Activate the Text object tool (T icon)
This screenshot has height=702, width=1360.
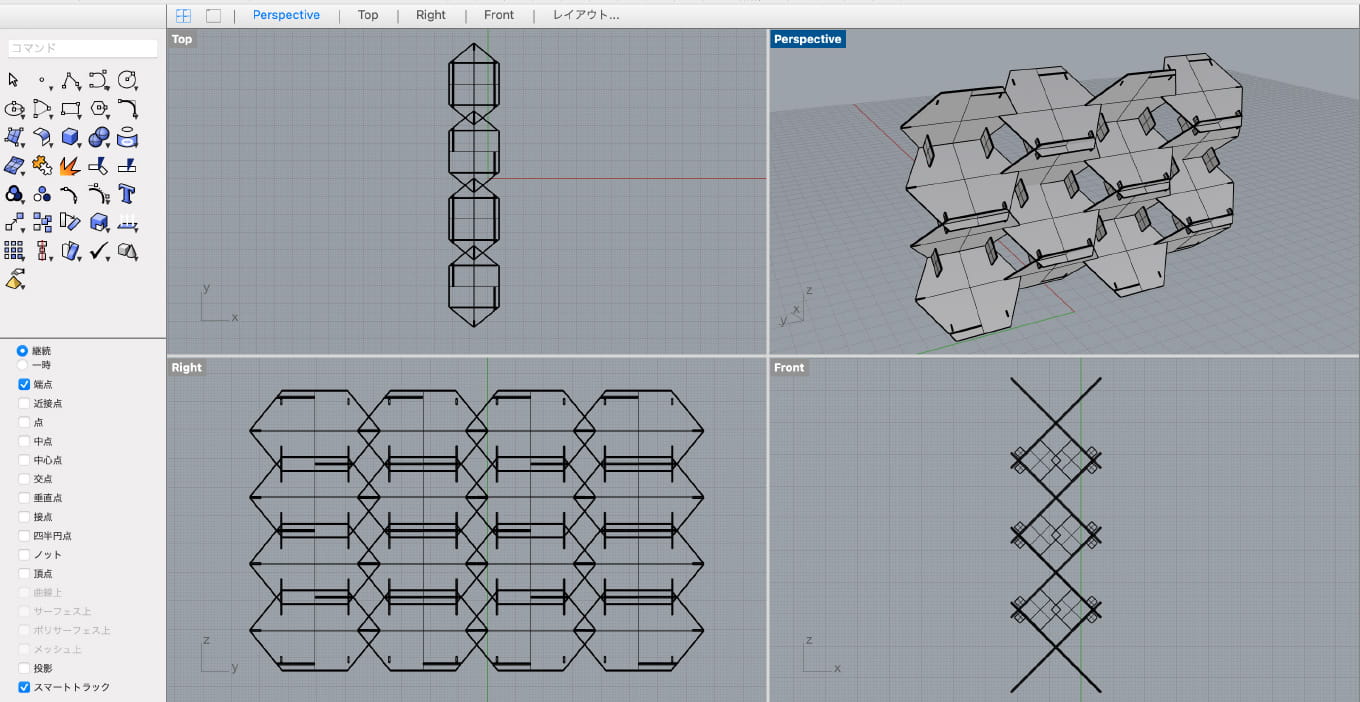click(x=126, y=193)
